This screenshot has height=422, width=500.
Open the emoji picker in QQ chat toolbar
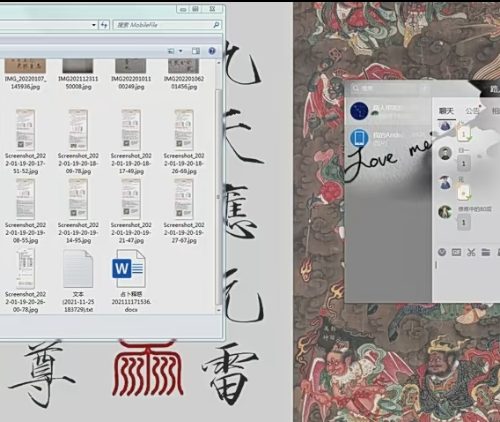pyautogui.click(x=442, y=252)
